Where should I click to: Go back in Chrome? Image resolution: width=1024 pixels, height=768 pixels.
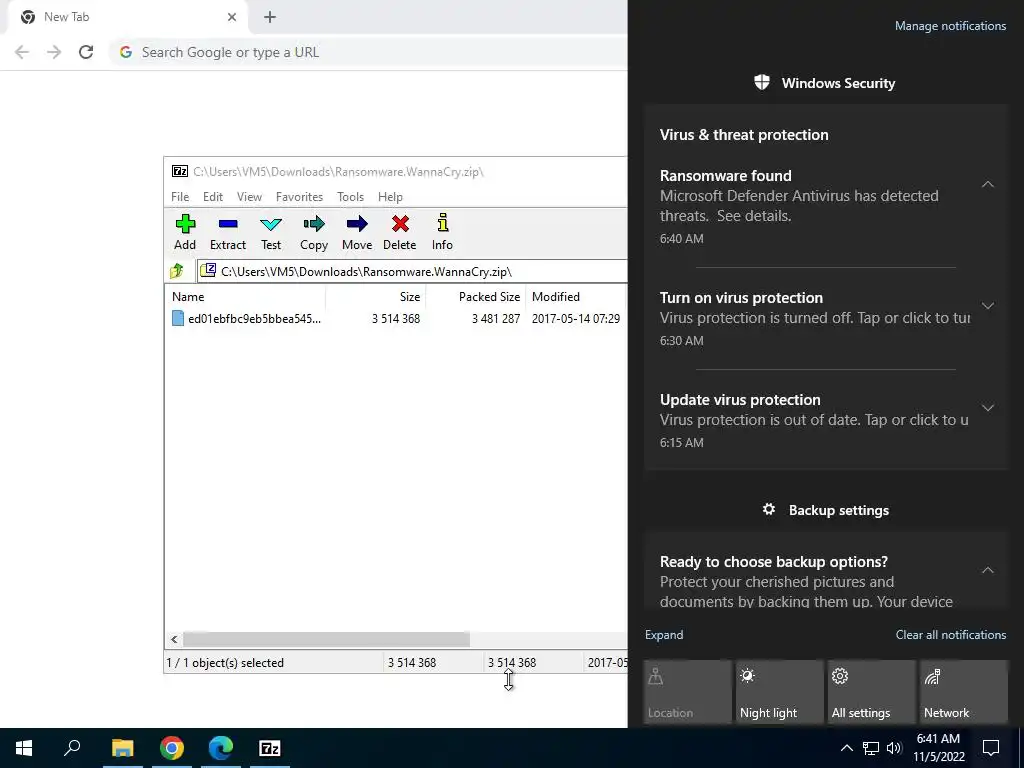coord(22,52)
